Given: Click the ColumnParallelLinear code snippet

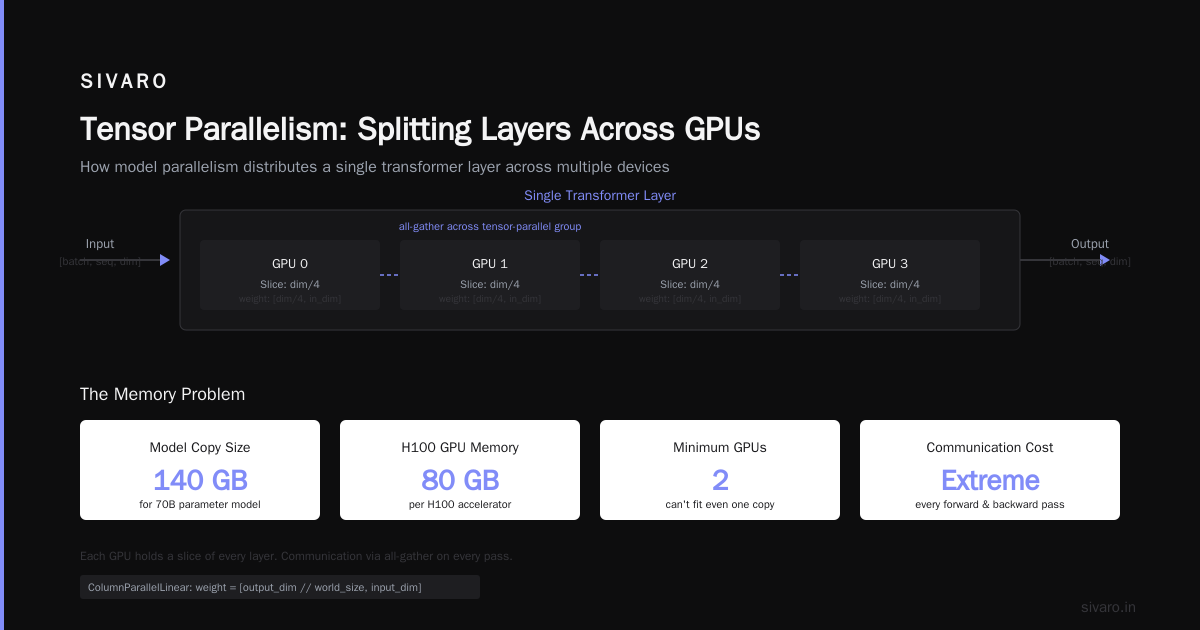Looking at the screenshot, I should click(280, 587).
